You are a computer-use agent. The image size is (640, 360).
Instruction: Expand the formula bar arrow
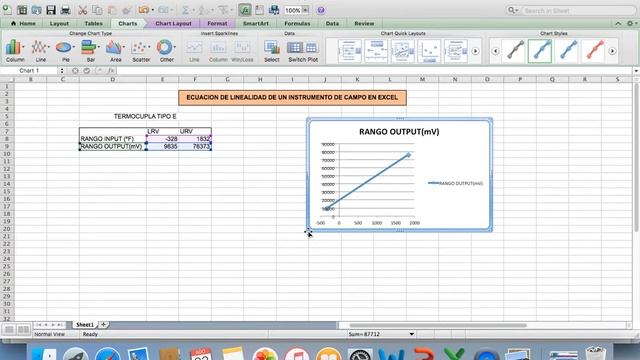tap(636, 71)
